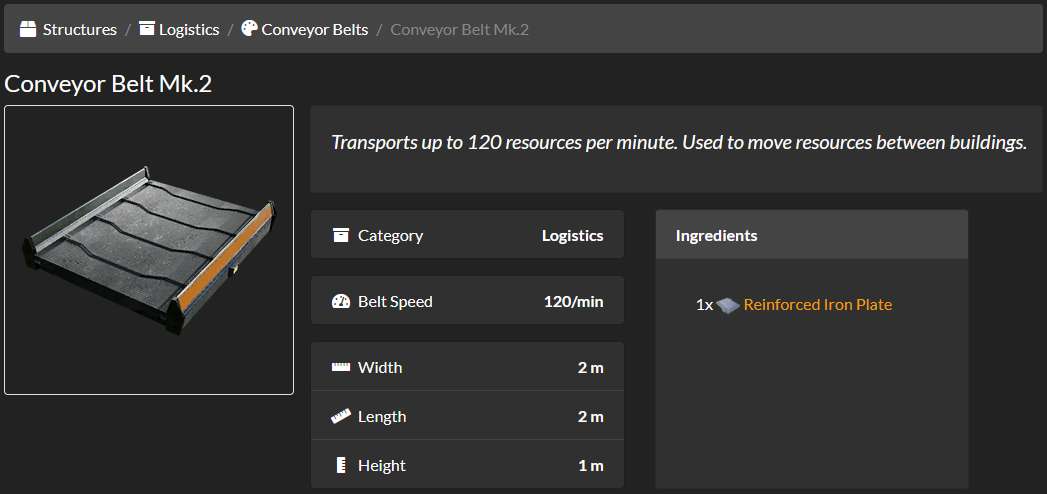Click the Width ruler icon
Screen dimensions: 1047x494
341,368
